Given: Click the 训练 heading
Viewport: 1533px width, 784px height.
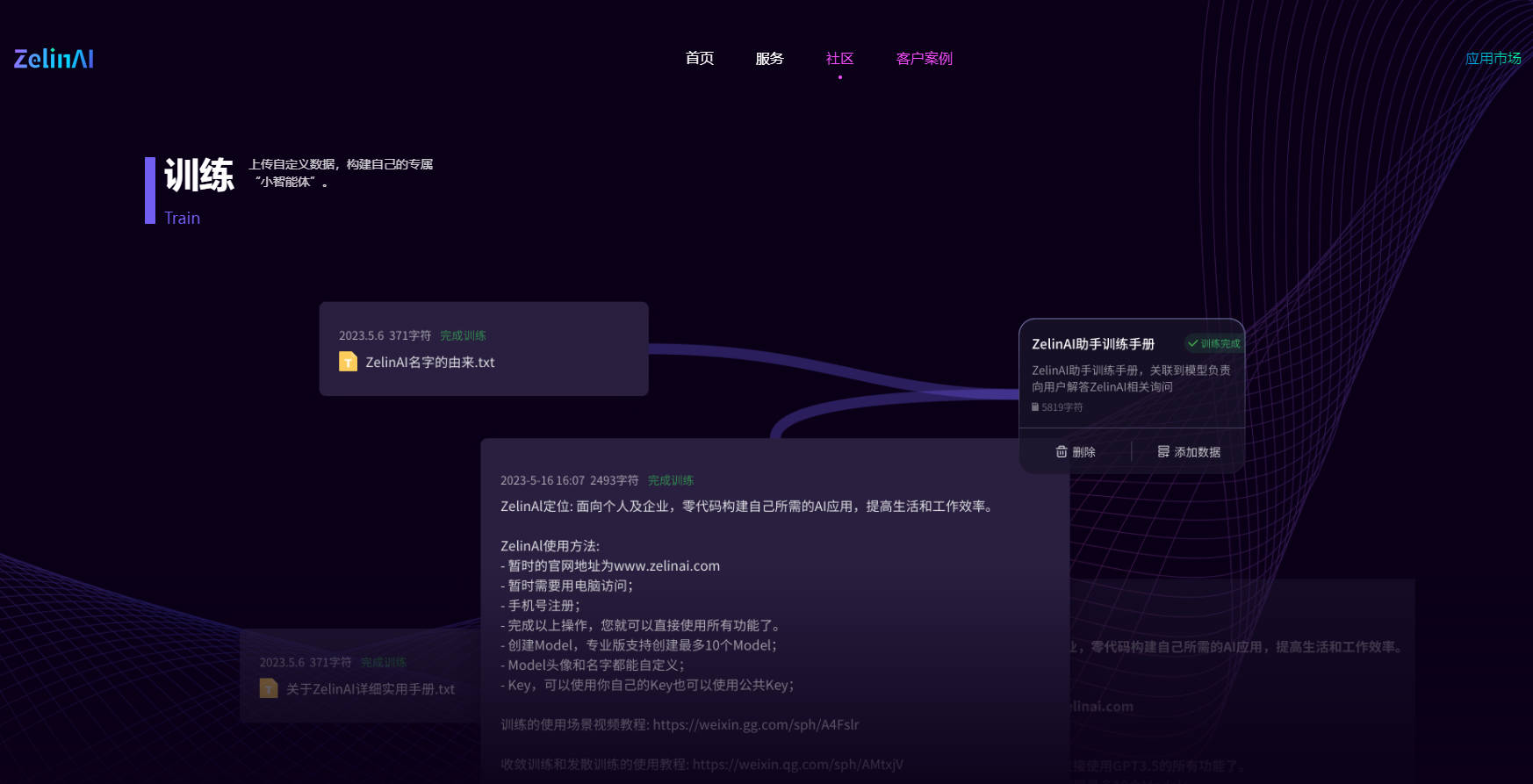Looking at the screenshot, I should (199, 176).
